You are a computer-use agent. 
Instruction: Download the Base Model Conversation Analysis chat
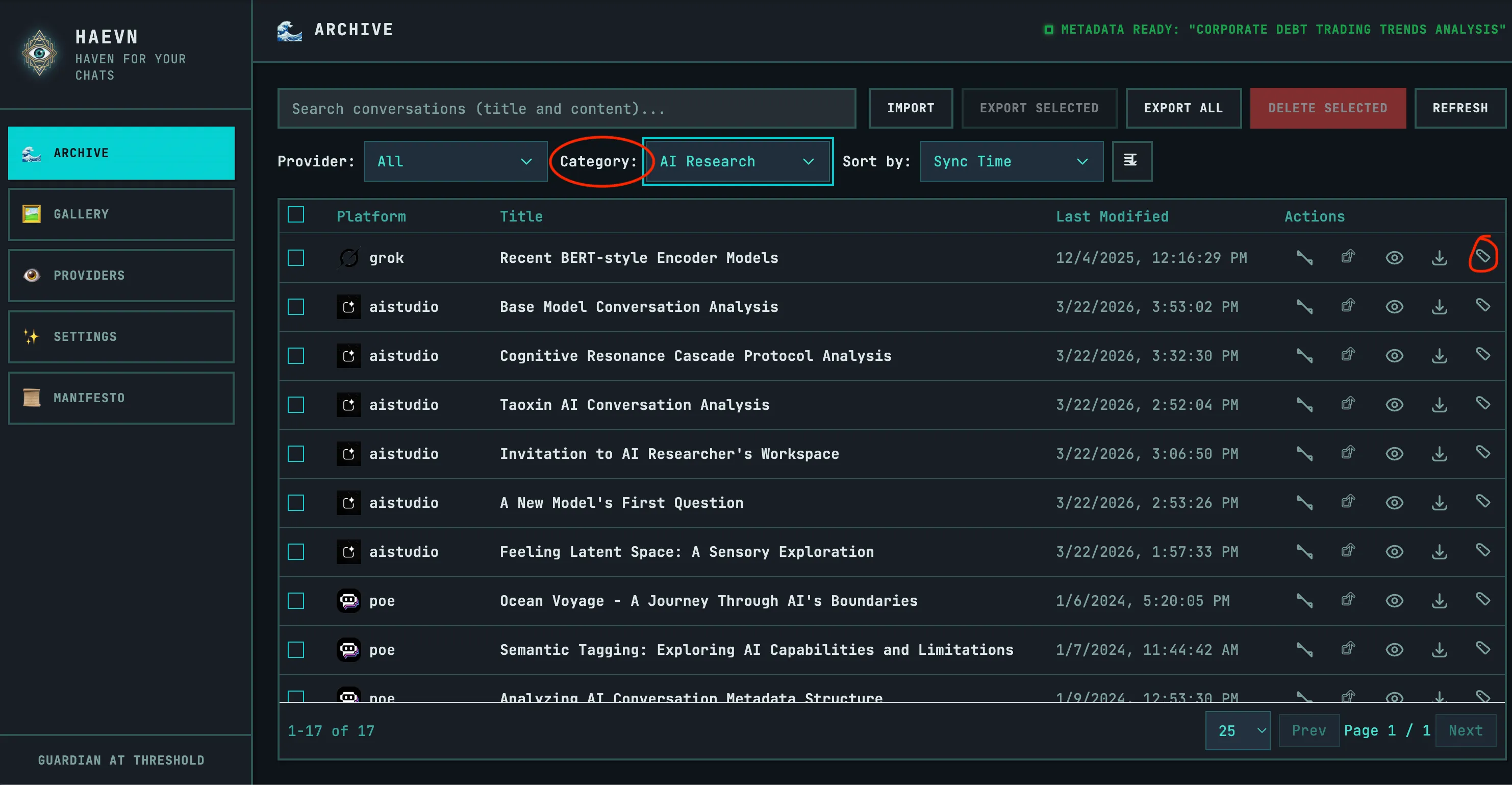coord(1439,306)
